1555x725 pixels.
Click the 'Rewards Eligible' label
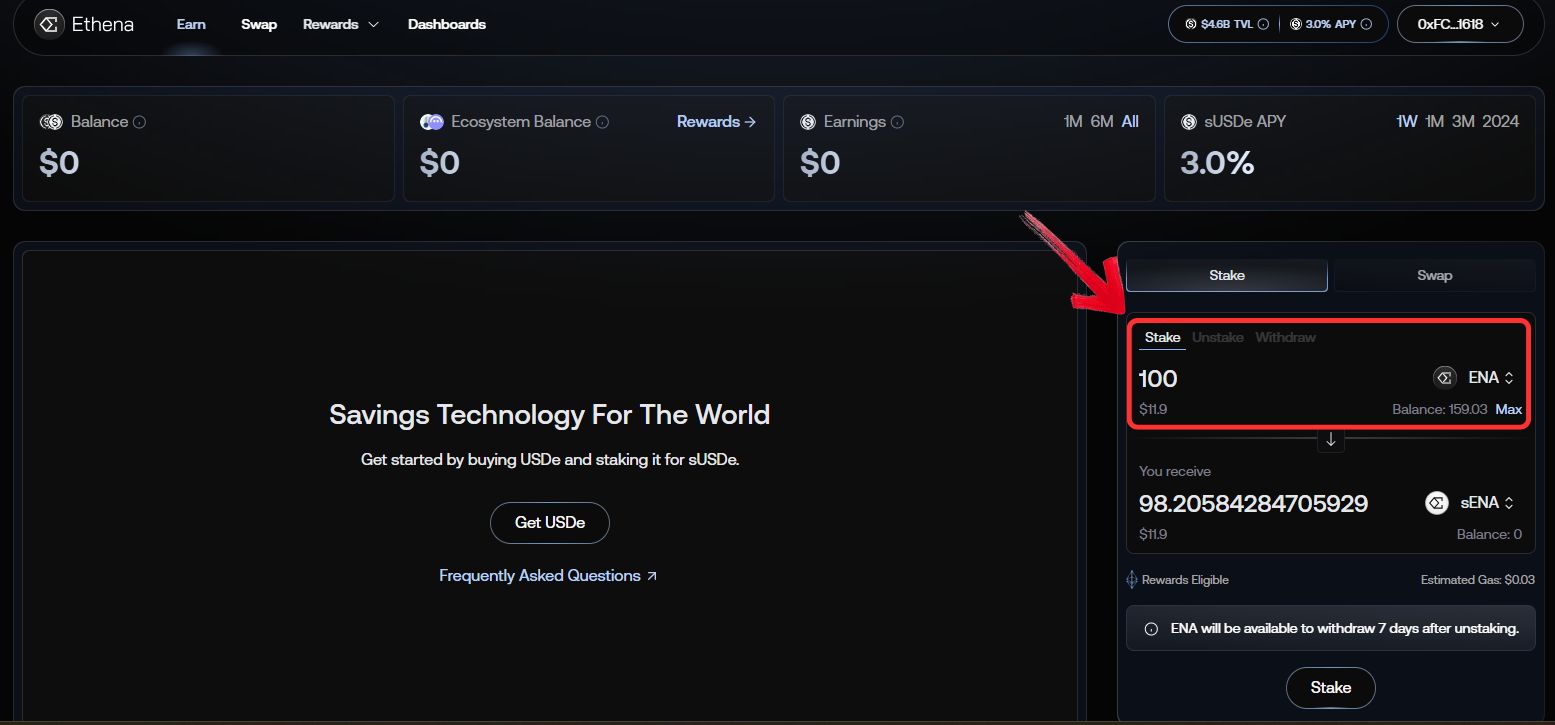click(x=1185, y=580)
